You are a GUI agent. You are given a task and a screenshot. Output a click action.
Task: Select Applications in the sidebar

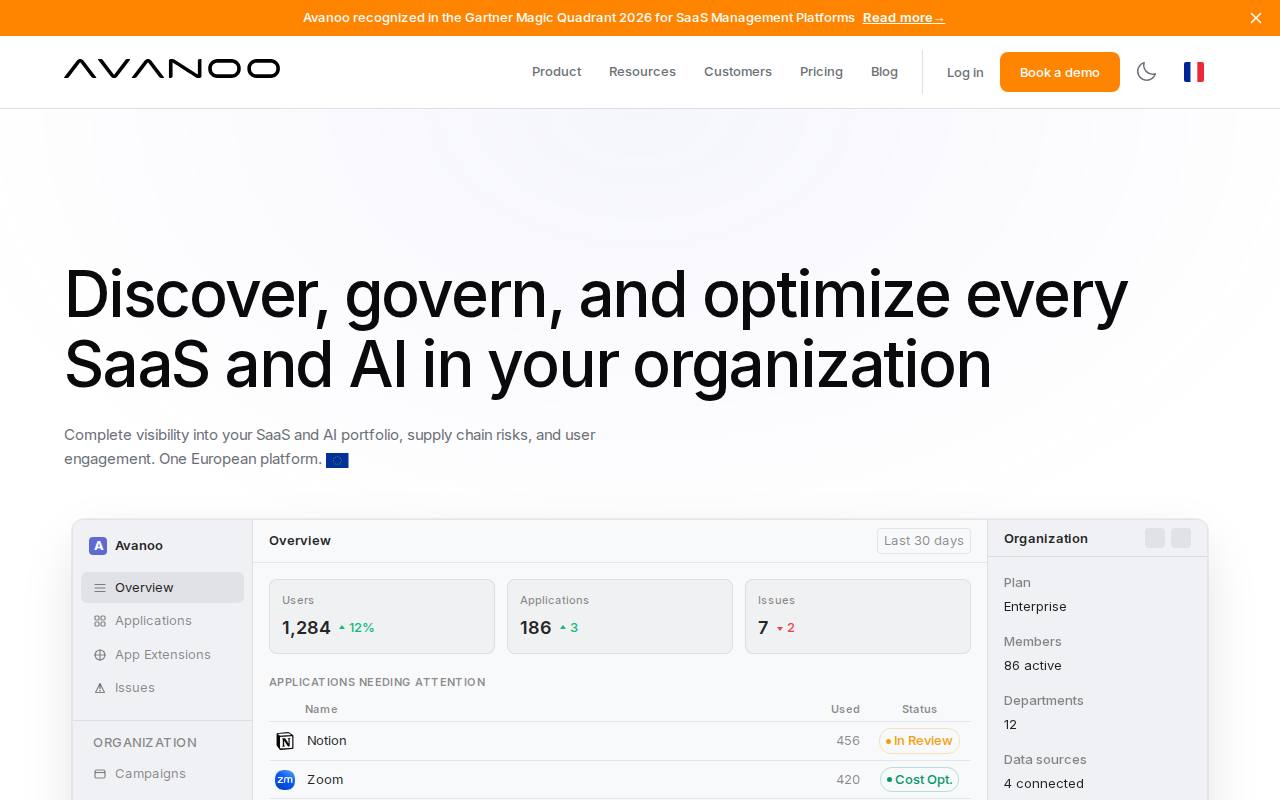click(162, 621)
